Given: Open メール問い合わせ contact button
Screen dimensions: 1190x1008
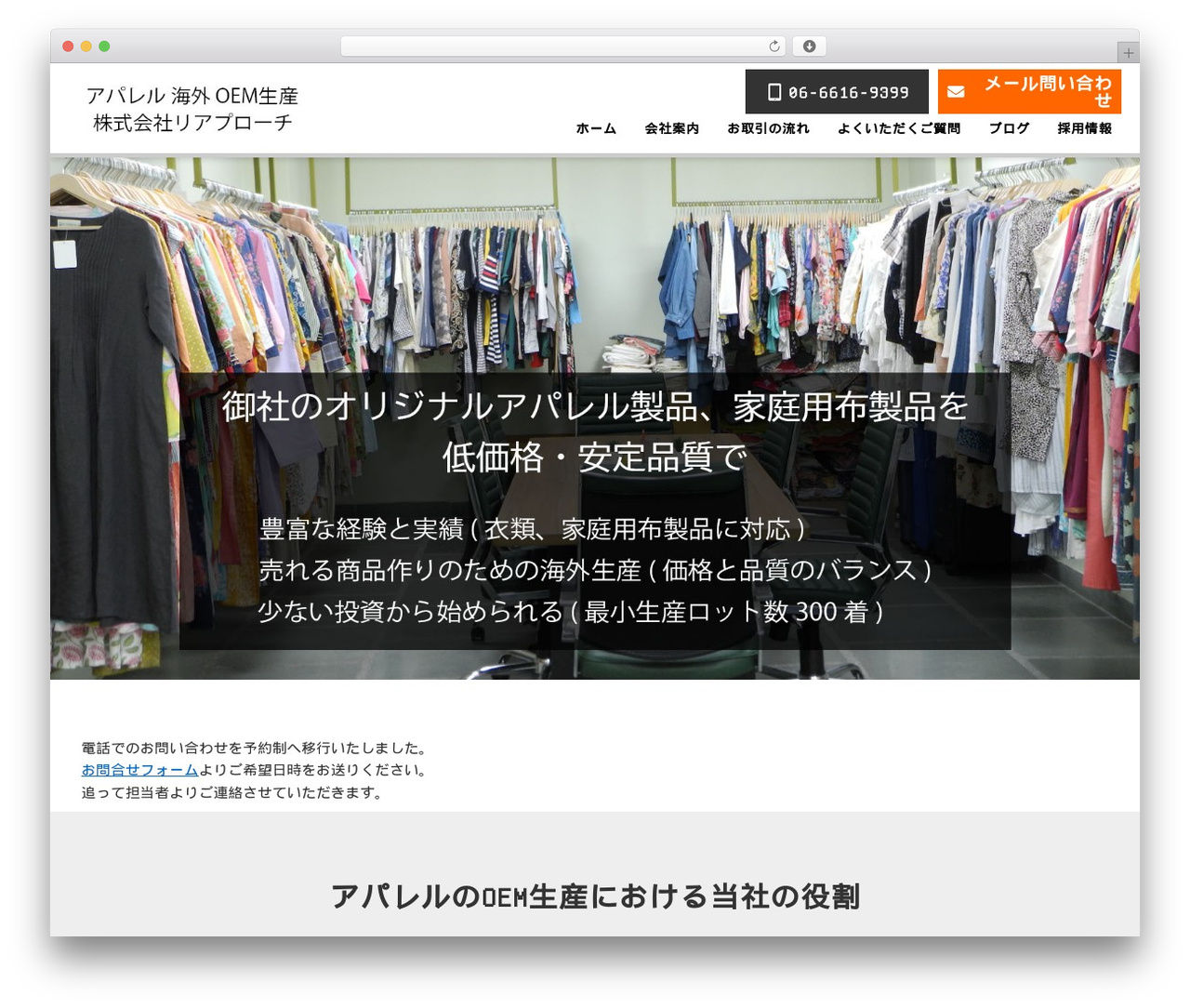Looking at the screenshot, I should [x=1029, y=92].
